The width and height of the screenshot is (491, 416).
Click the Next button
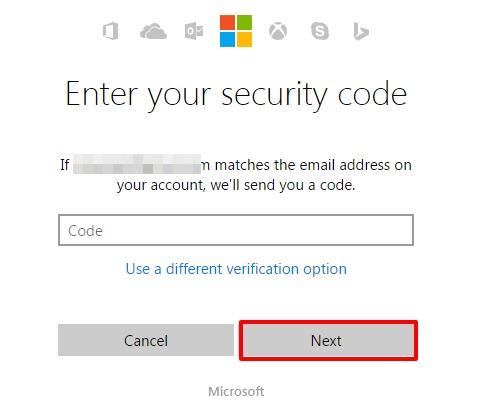pyautogui.click(x=328, y=340)
